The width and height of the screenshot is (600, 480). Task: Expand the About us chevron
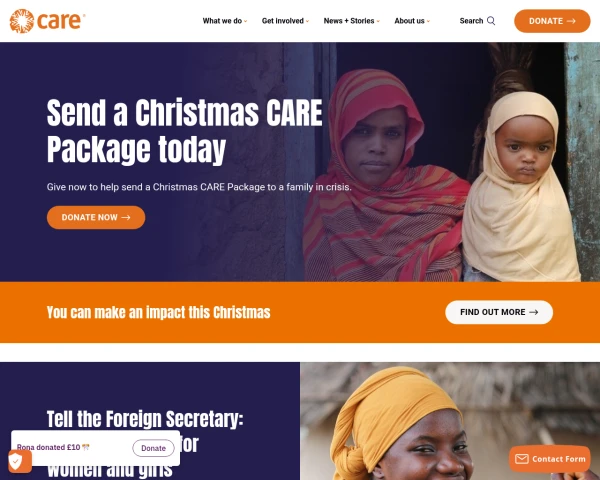point(428,21)
